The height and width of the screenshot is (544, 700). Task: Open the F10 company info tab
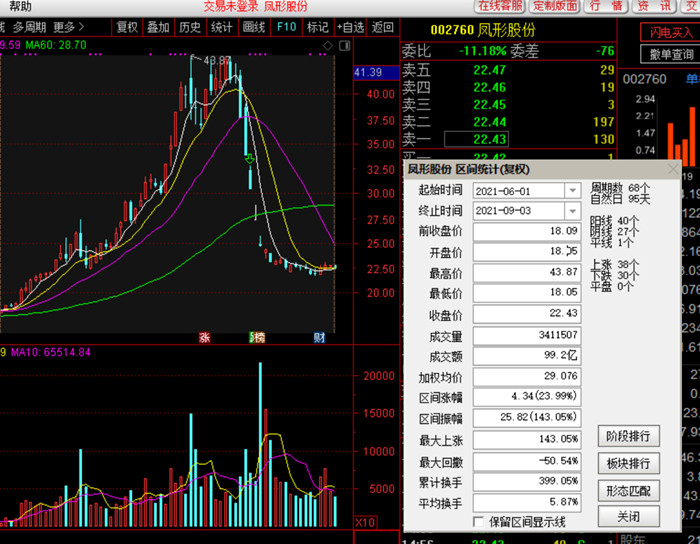(286, 27)
